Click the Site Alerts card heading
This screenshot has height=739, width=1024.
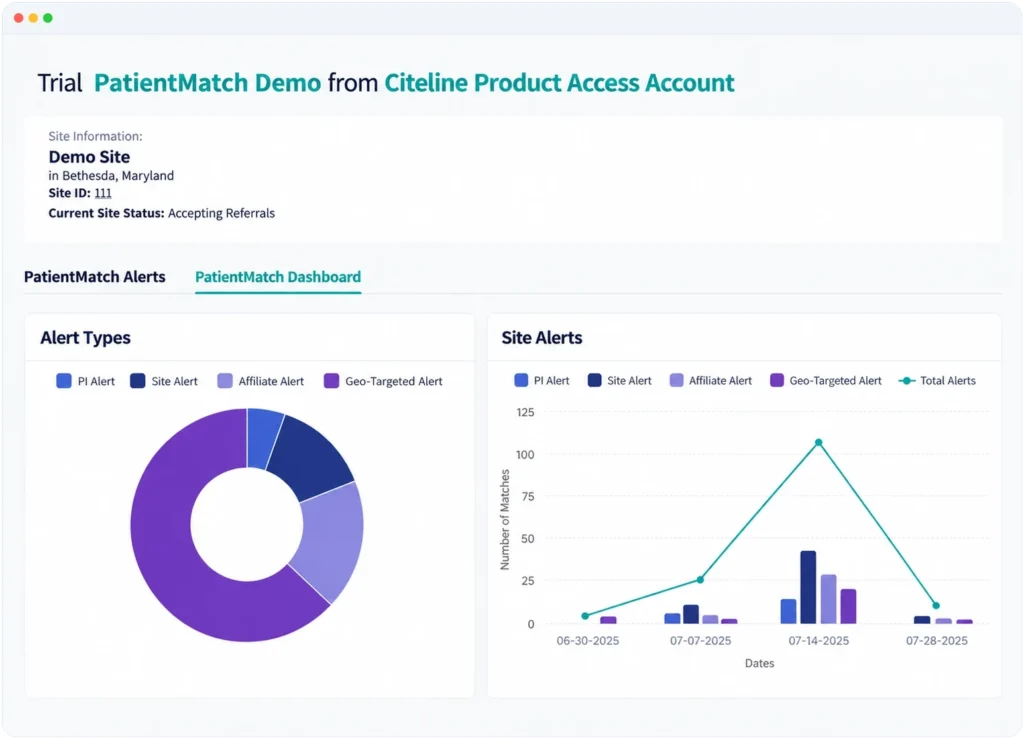point(542,338)
